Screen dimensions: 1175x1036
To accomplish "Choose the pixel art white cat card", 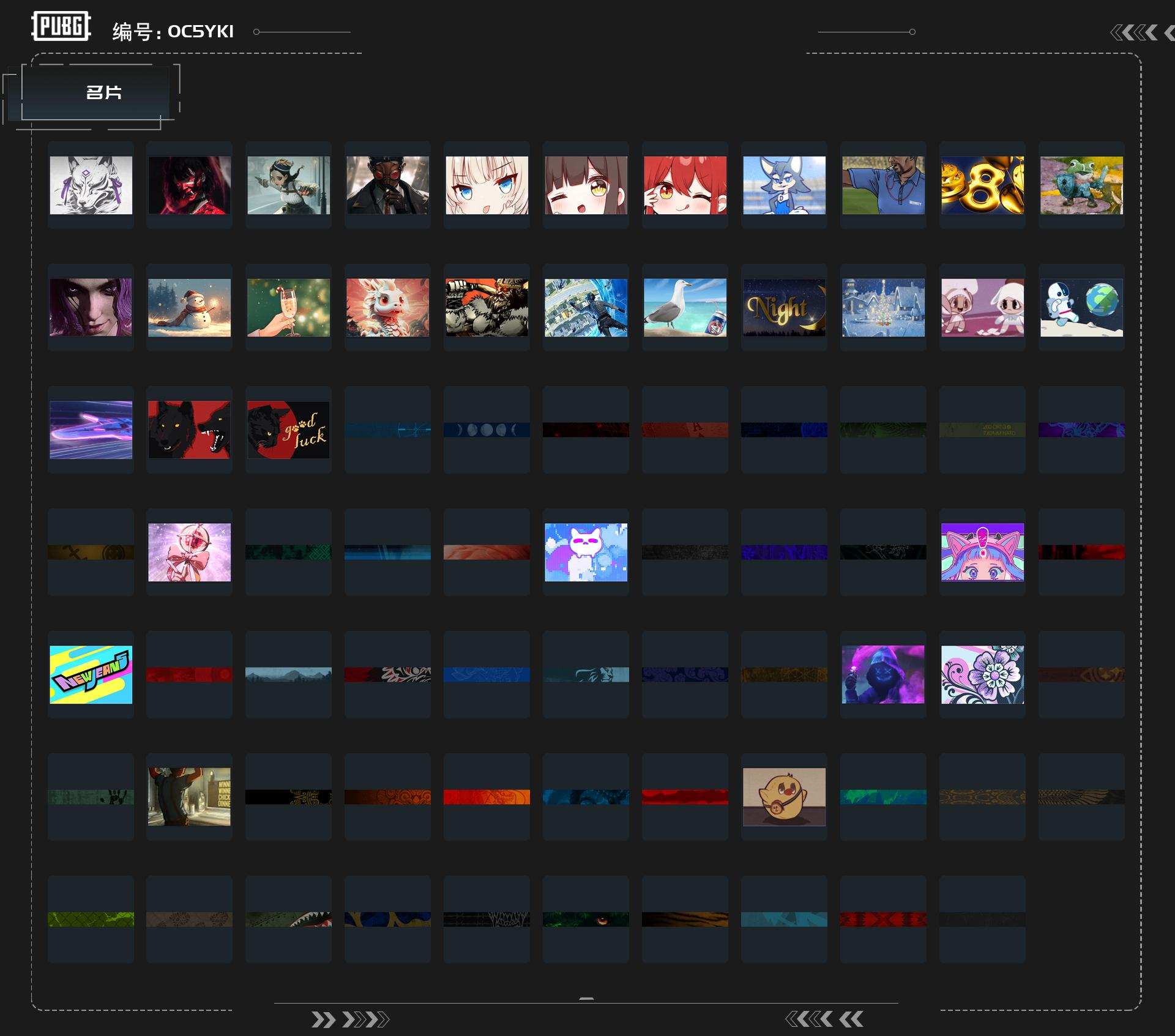I will pos(586,552).
